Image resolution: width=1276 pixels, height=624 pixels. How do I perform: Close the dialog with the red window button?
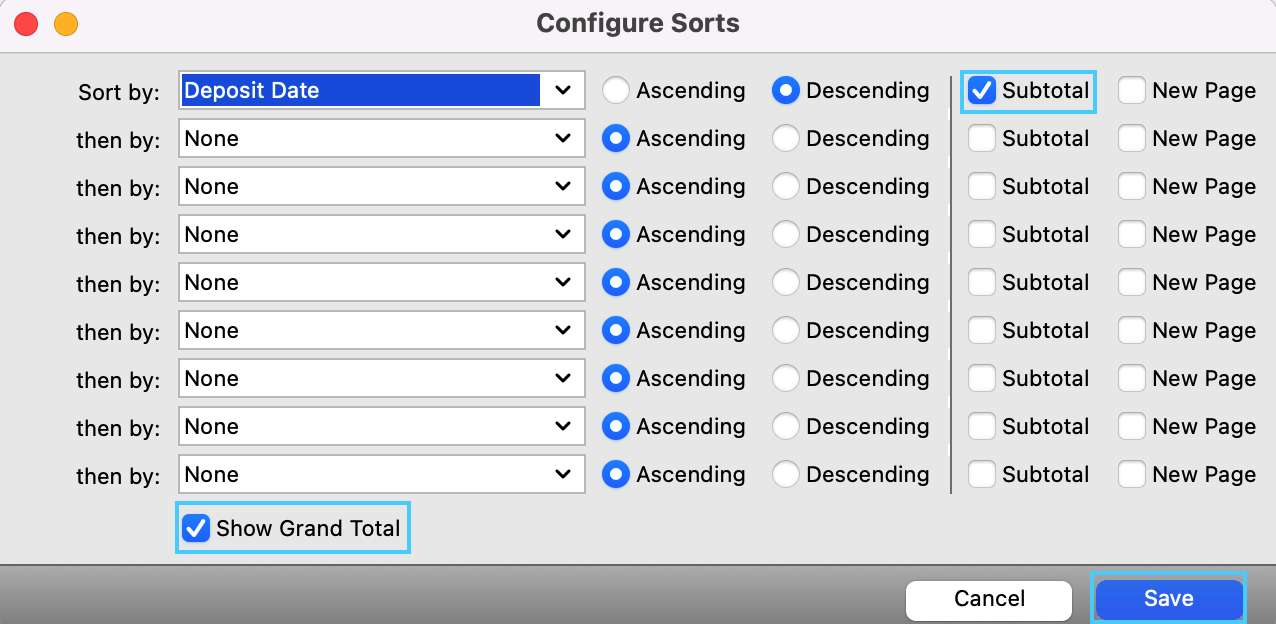pos(25,24)
